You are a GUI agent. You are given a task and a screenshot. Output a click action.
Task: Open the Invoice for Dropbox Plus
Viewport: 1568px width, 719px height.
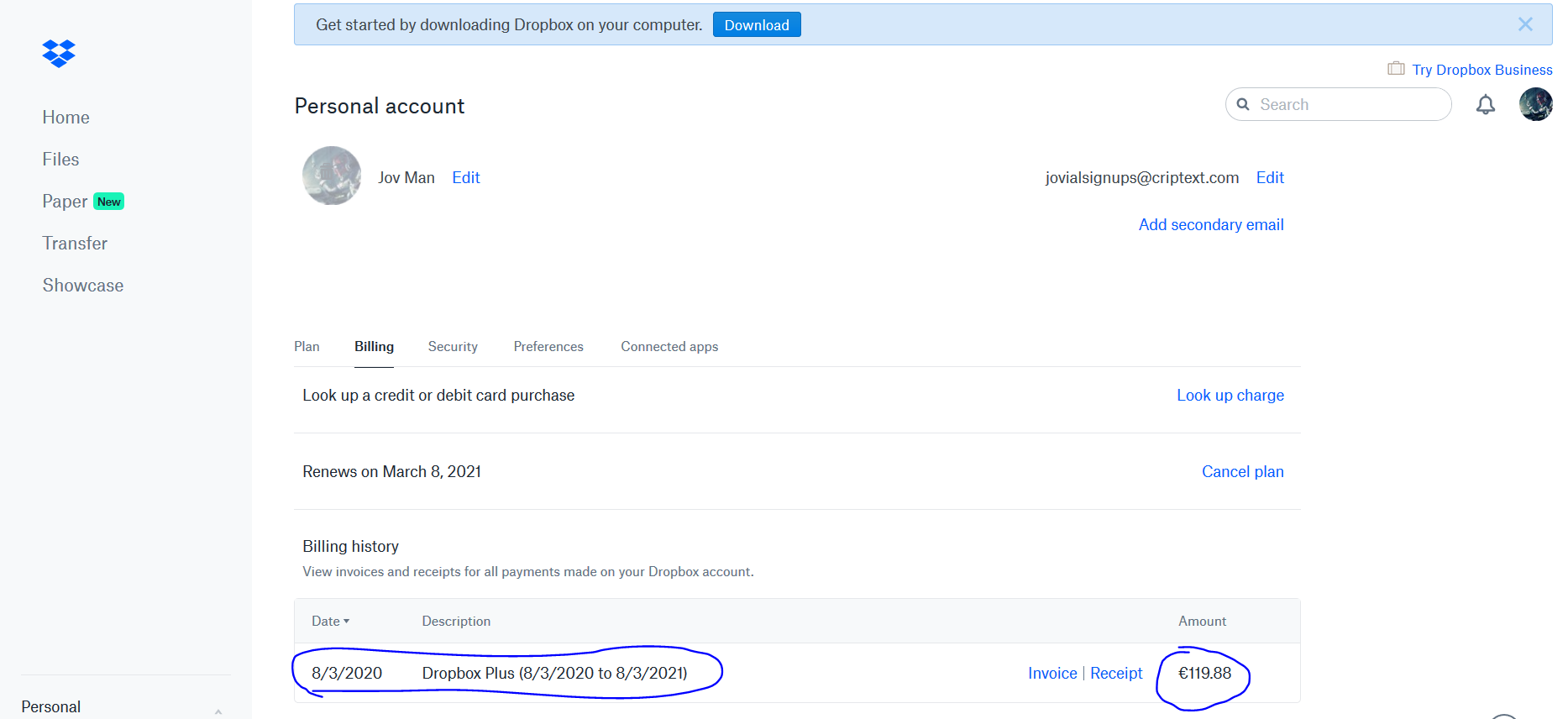click(1051, 674)
